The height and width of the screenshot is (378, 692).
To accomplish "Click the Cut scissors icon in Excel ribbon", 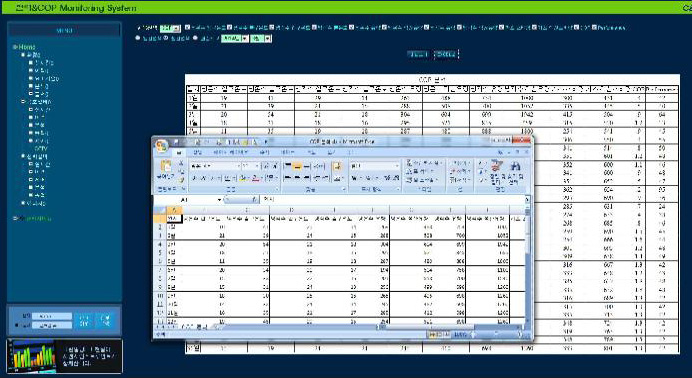I will click(181, 163).
